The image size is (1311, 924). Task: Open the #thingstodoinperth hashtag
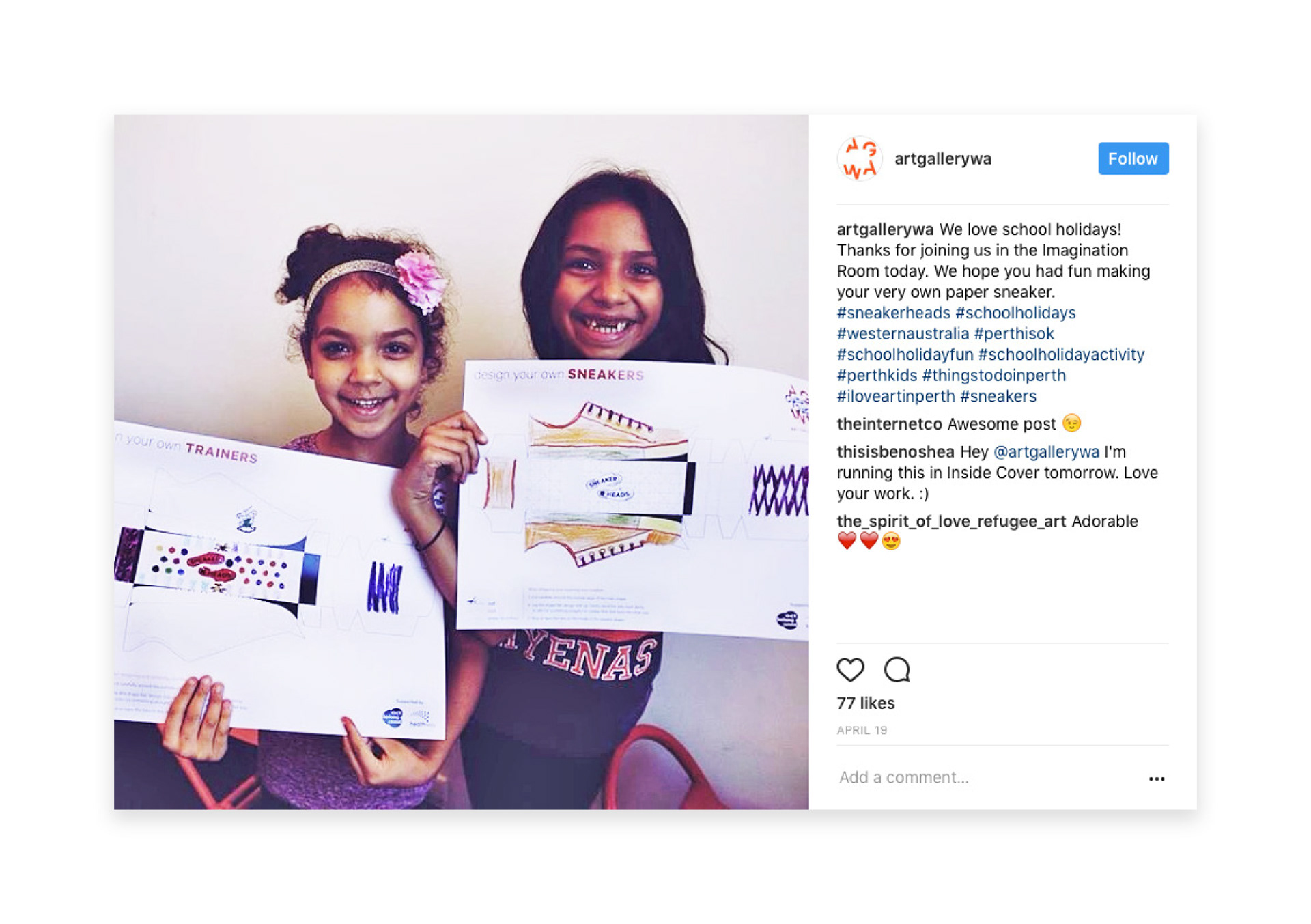(x=993, y=376)
